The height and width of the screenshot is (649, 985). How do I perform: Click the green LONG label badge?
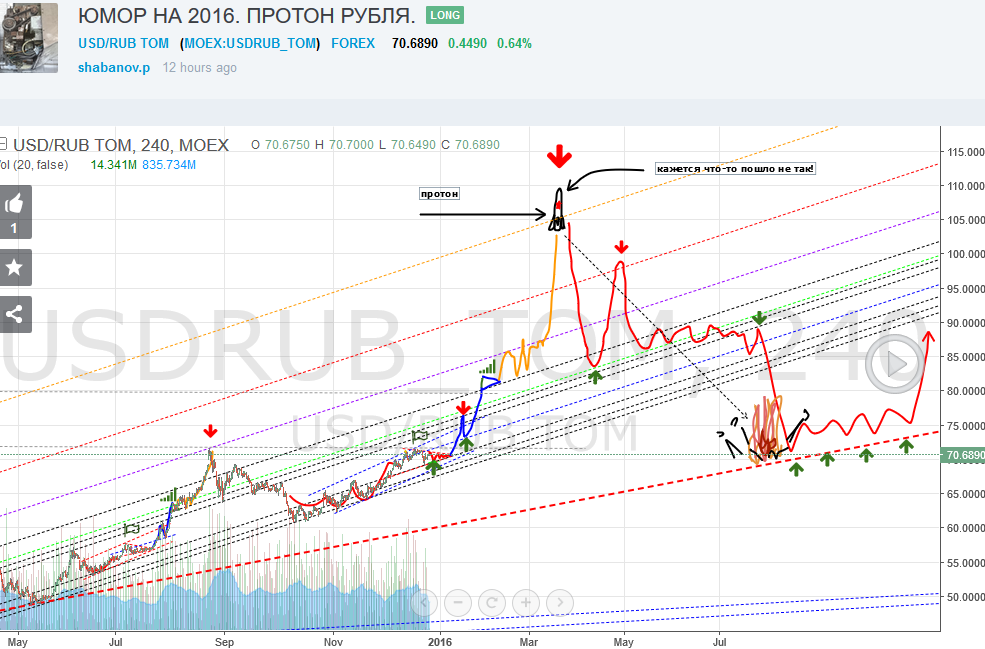444,16
